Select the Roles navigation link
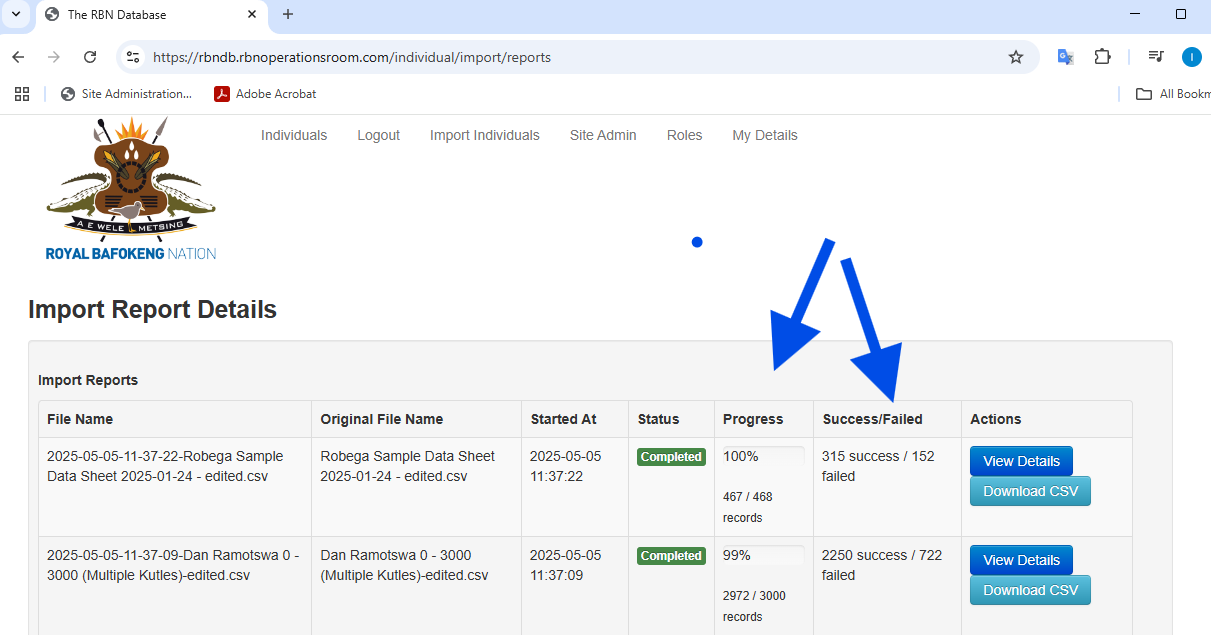 684,135
